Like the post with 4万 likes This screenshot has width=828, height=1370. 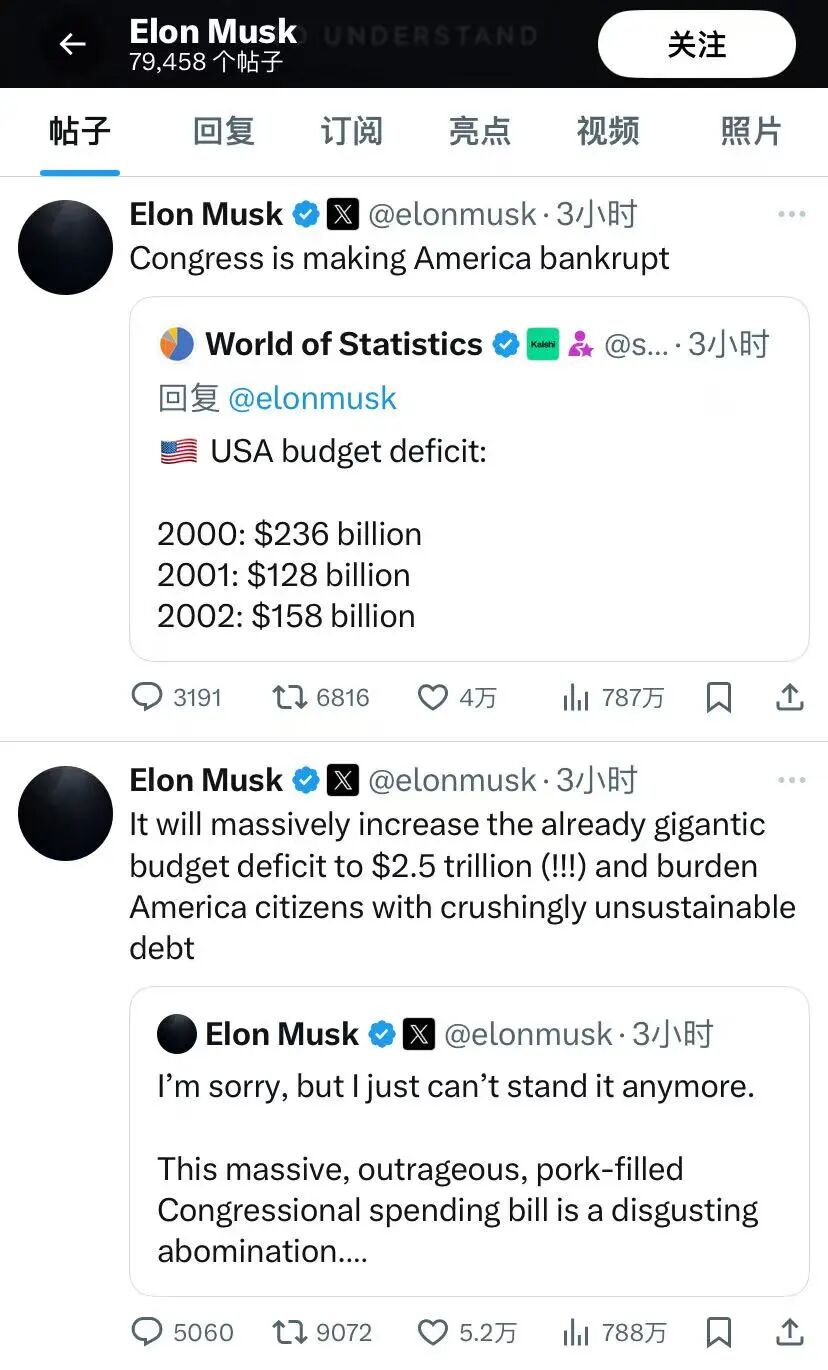coord(456,697)
